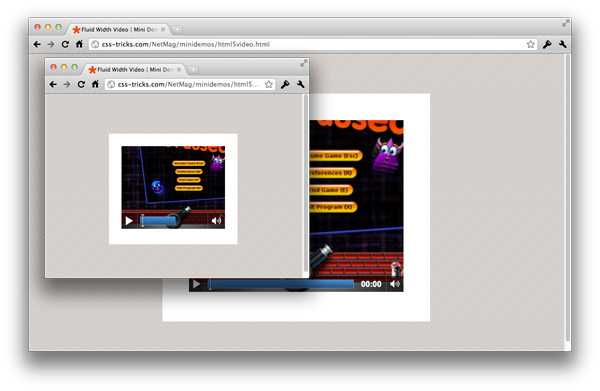The height and width of the screenshot is (391, 600).
Task: Click the 00:00 time display on large video
Action: click(371, 284)
